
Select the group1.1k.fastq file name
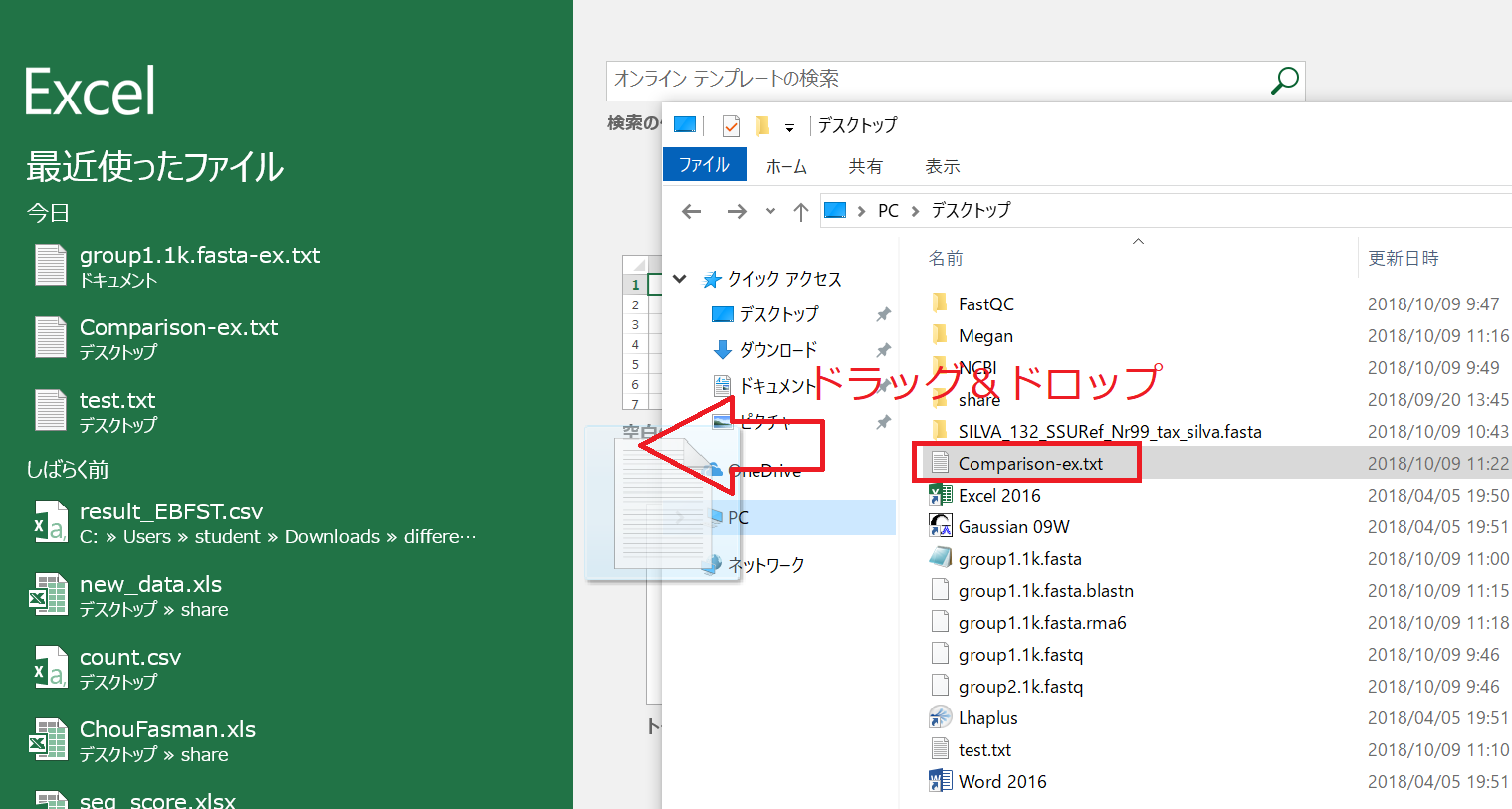point(1020,655)
